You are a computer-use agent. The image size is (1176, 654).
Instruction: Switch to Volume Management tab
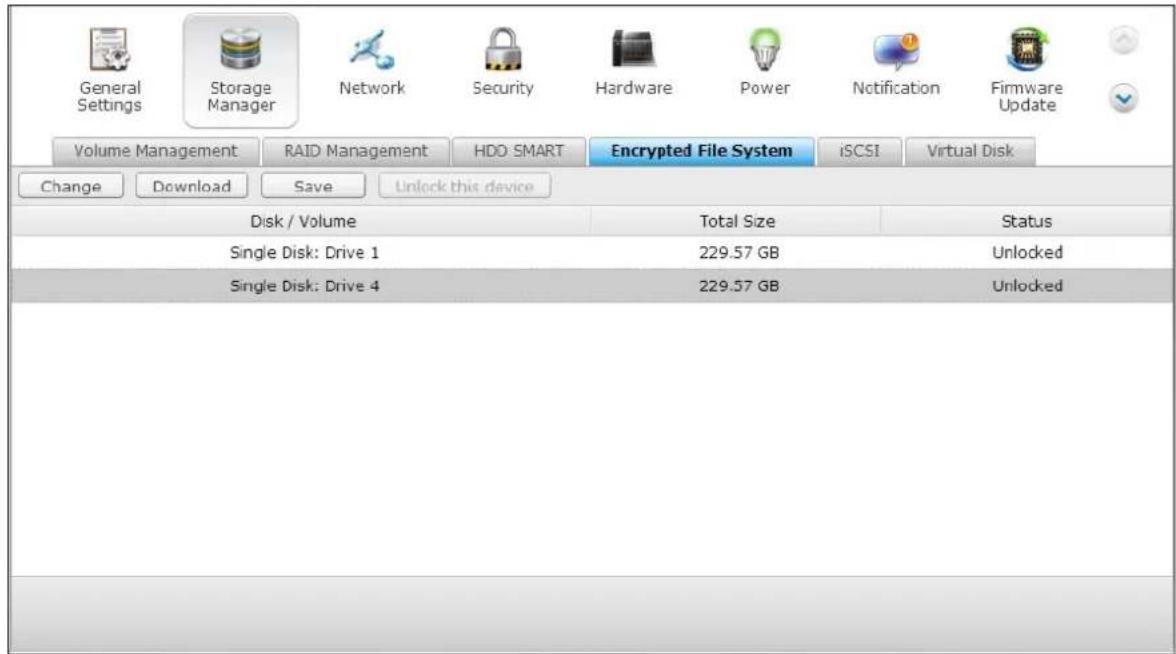[x=155, y=151]
